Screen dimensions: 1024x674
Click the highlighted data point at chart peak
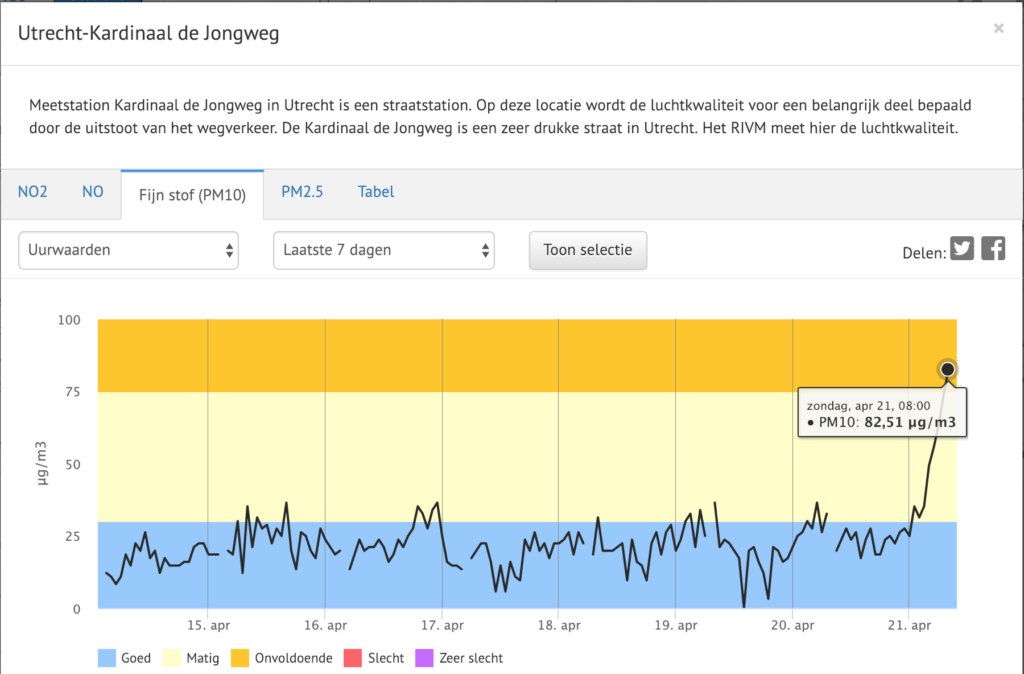tap(947, 370)
